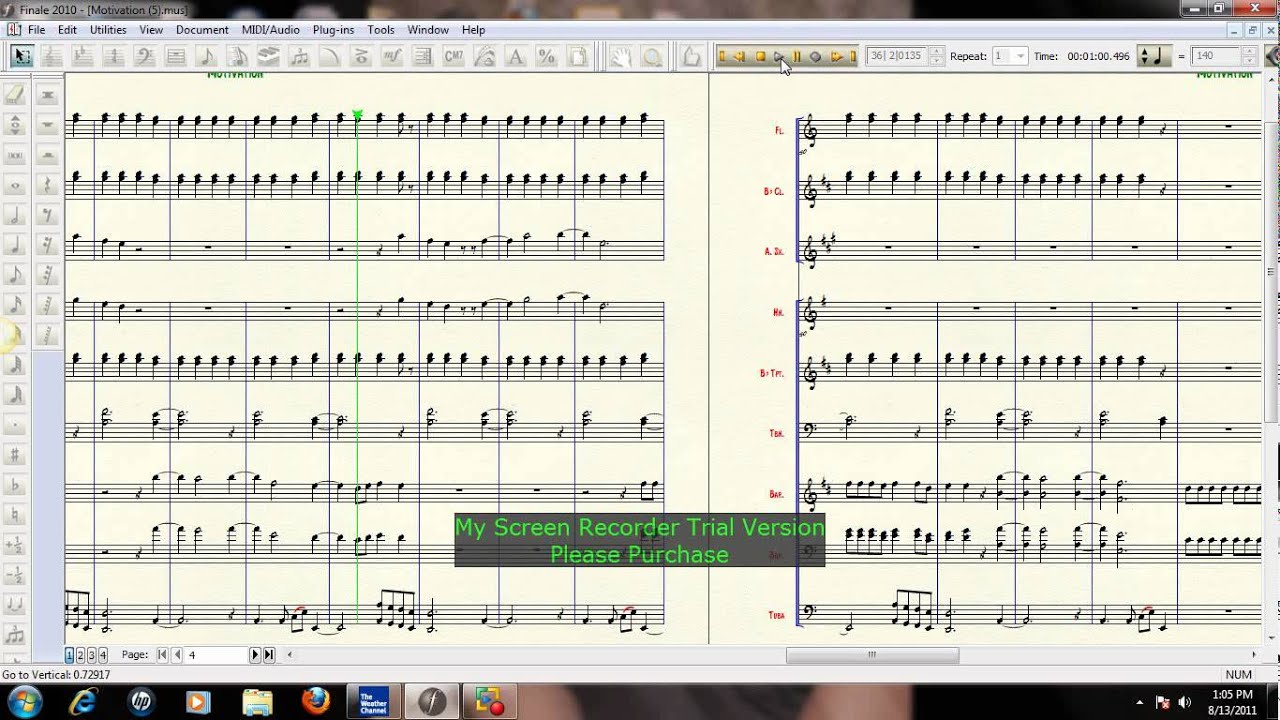Select the Chord CM7 tool

(x=454, y=56)
